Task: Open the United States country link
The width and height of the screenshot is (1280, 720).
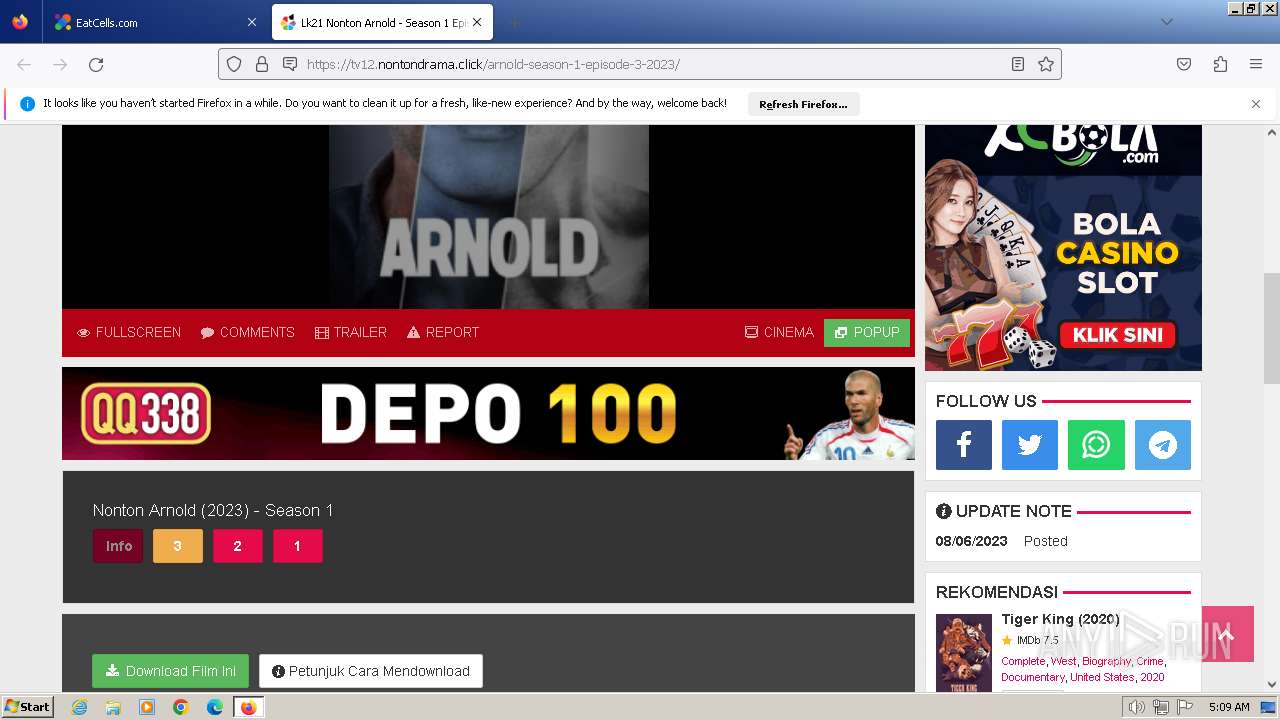Action: [1102, 677]
